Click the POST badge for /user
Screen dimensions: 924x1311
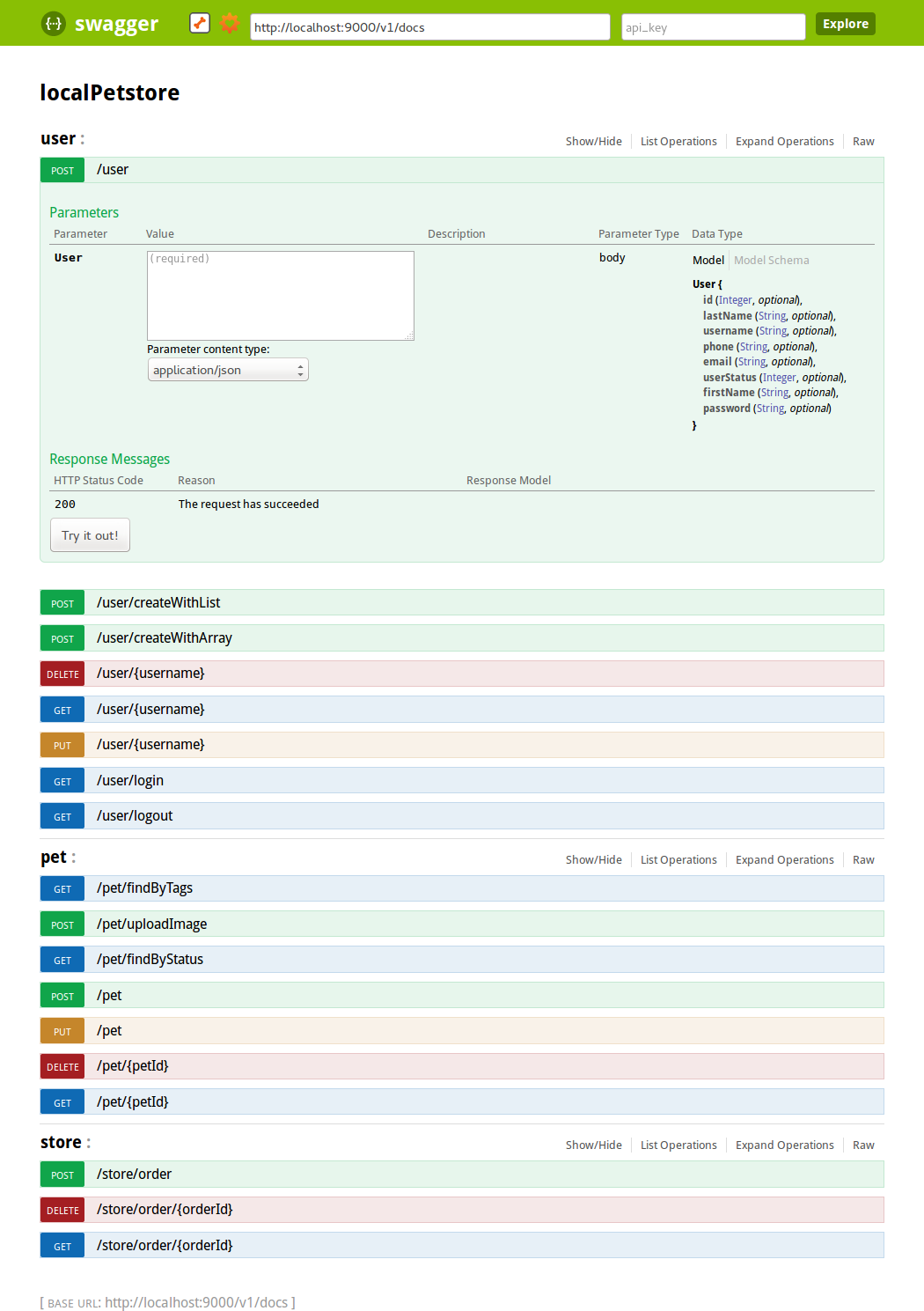pyautogui.click(x=62, y=170)
